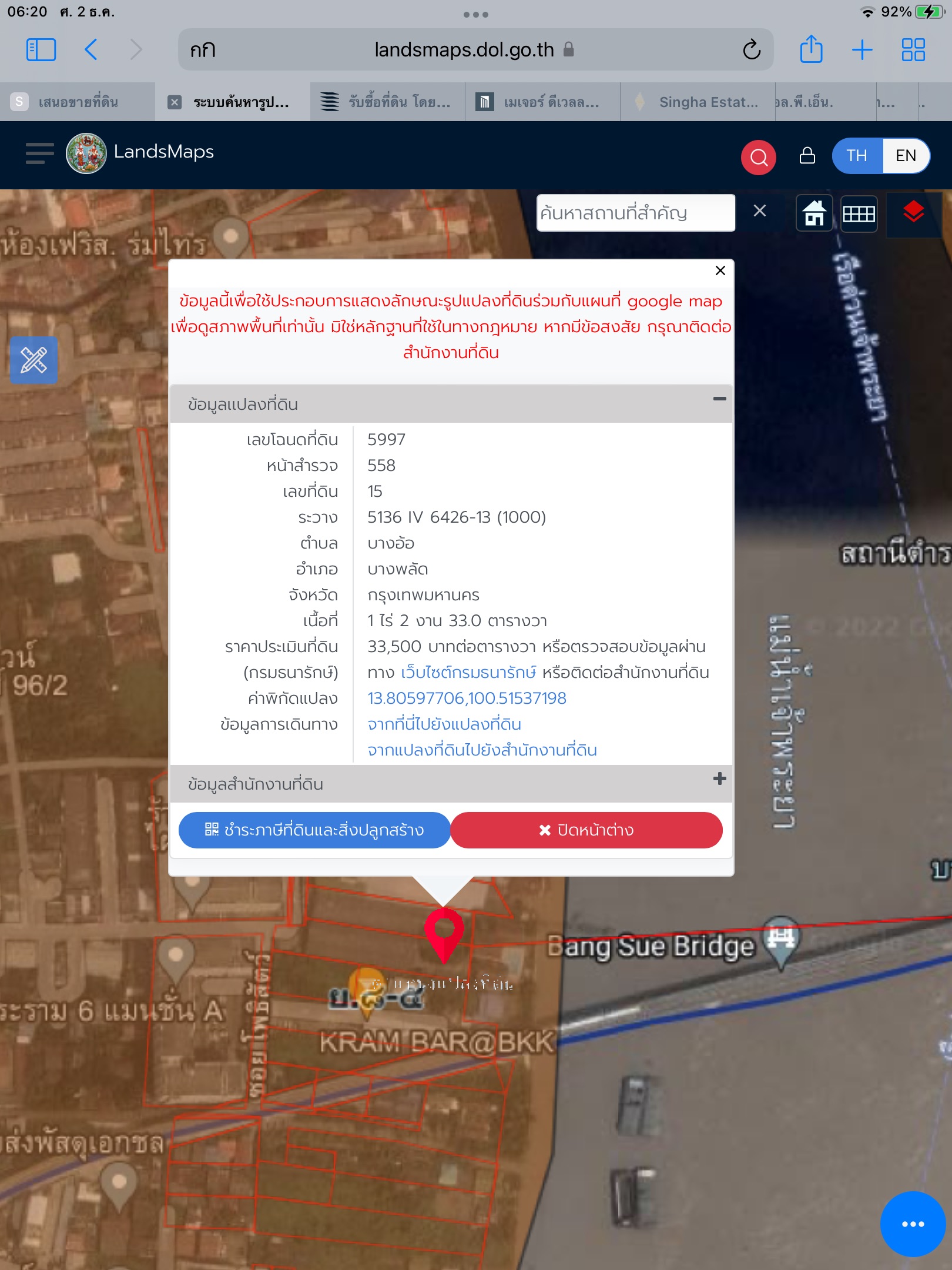This screenshot has height=1270, width=952.
Task: Switch to the เสนอขายที่ดิน tab
Action: pos(78,102)
